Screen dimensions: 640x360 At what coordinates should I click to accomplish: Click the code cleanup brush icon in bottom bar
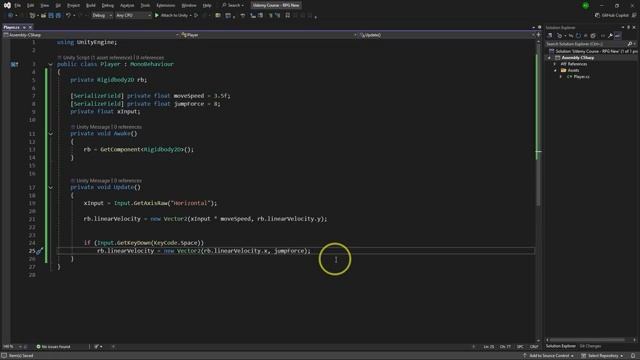coord(97,347)
